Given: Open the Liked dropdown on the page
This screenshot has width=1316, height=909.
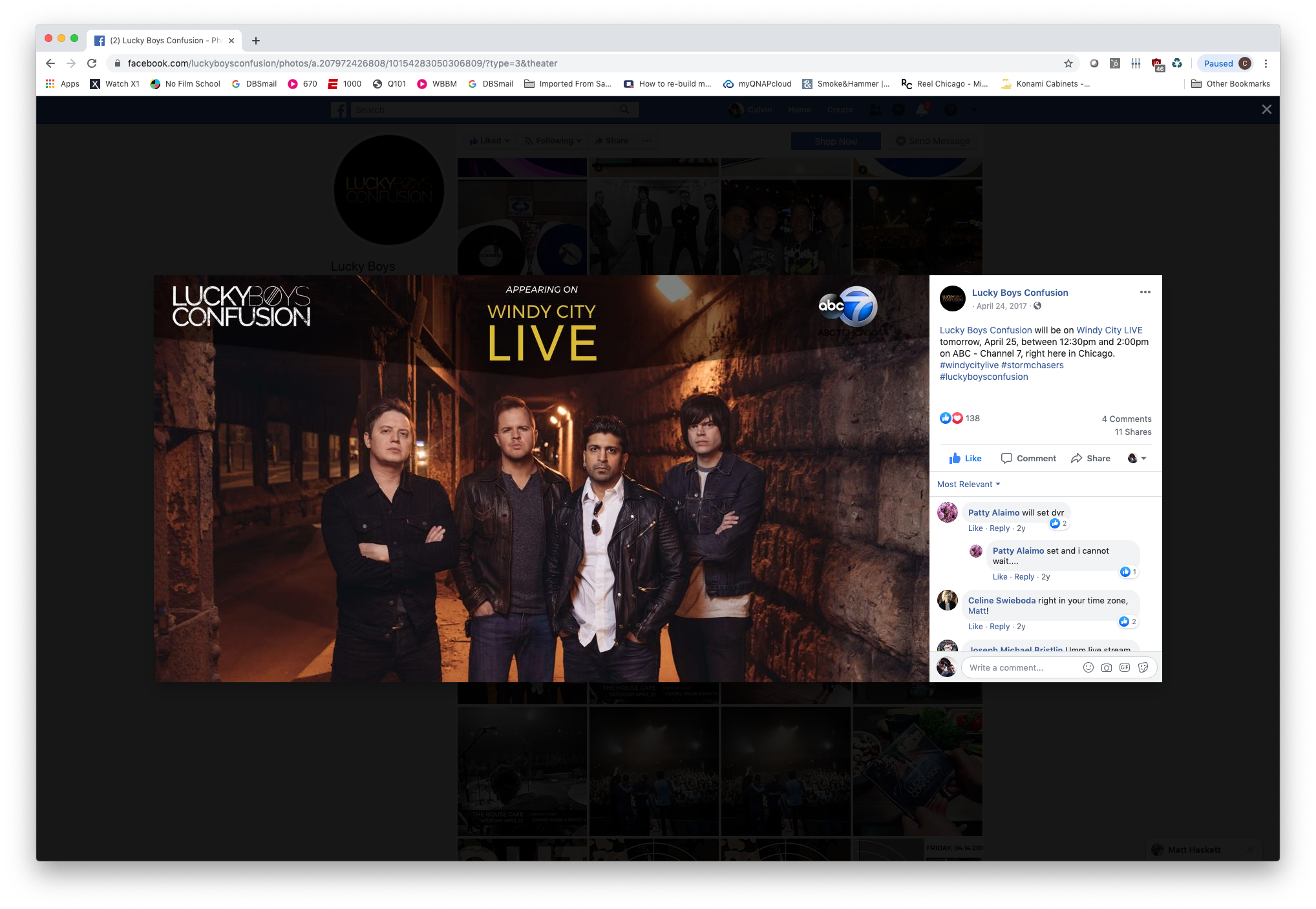Looking at the screenshot, I should (489, 141).
